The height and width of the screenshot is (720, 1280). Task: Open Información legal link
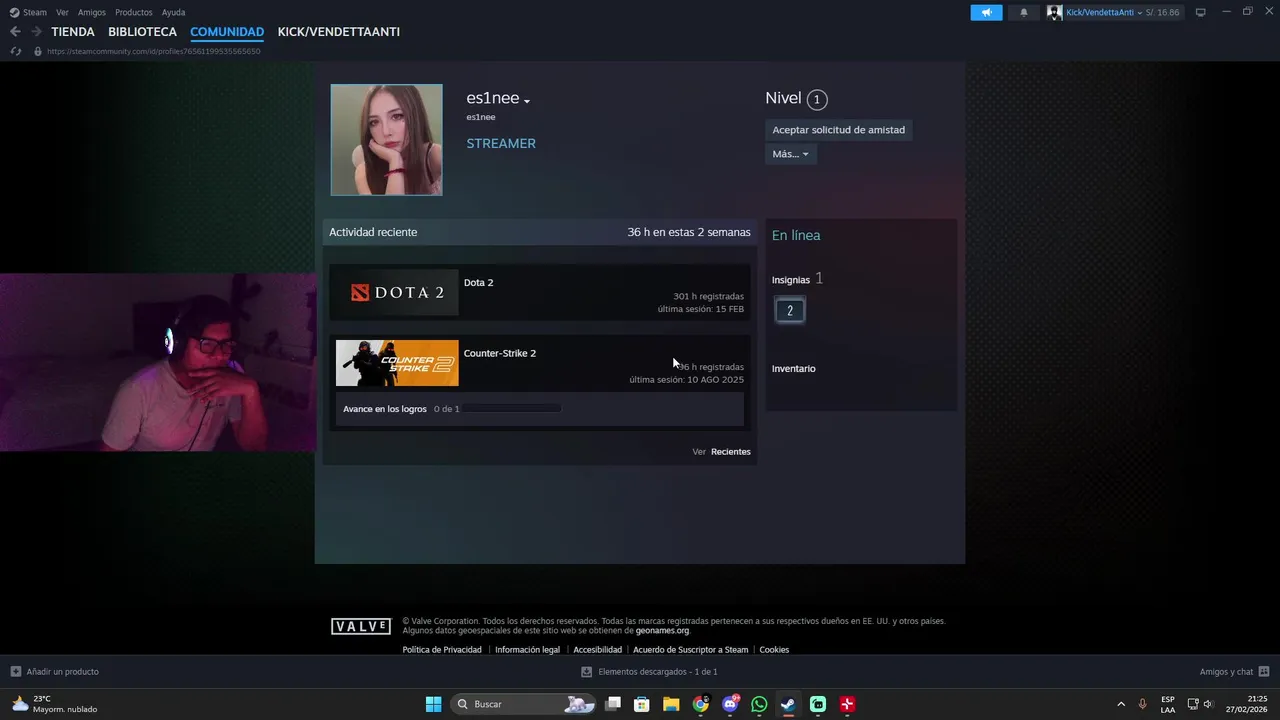528,650
